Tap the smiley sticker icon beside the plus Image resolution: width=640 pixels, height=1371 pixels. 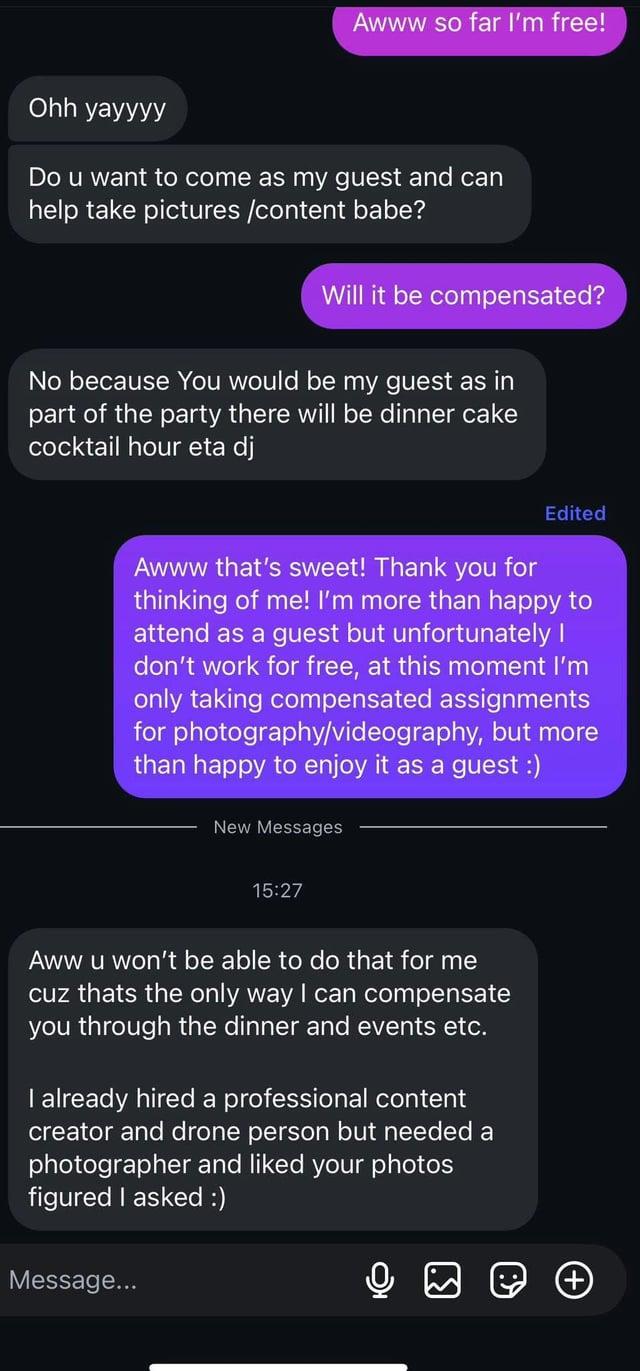coord(509,1280)
